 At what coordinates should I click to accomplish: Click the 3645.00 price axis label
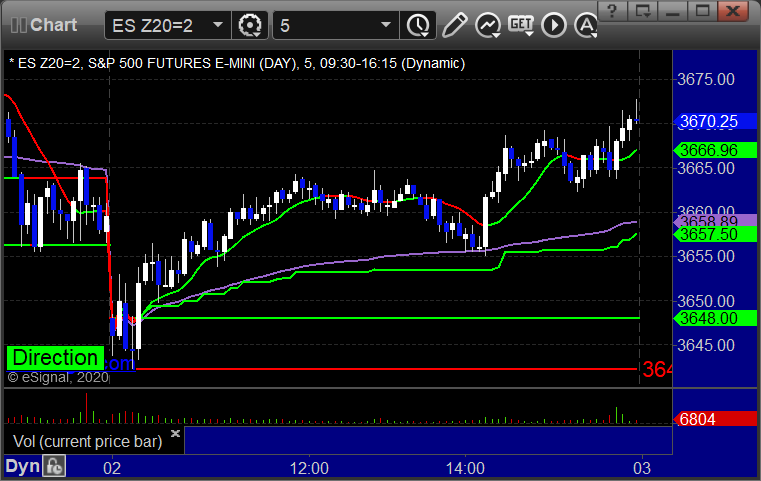(706, 346)
